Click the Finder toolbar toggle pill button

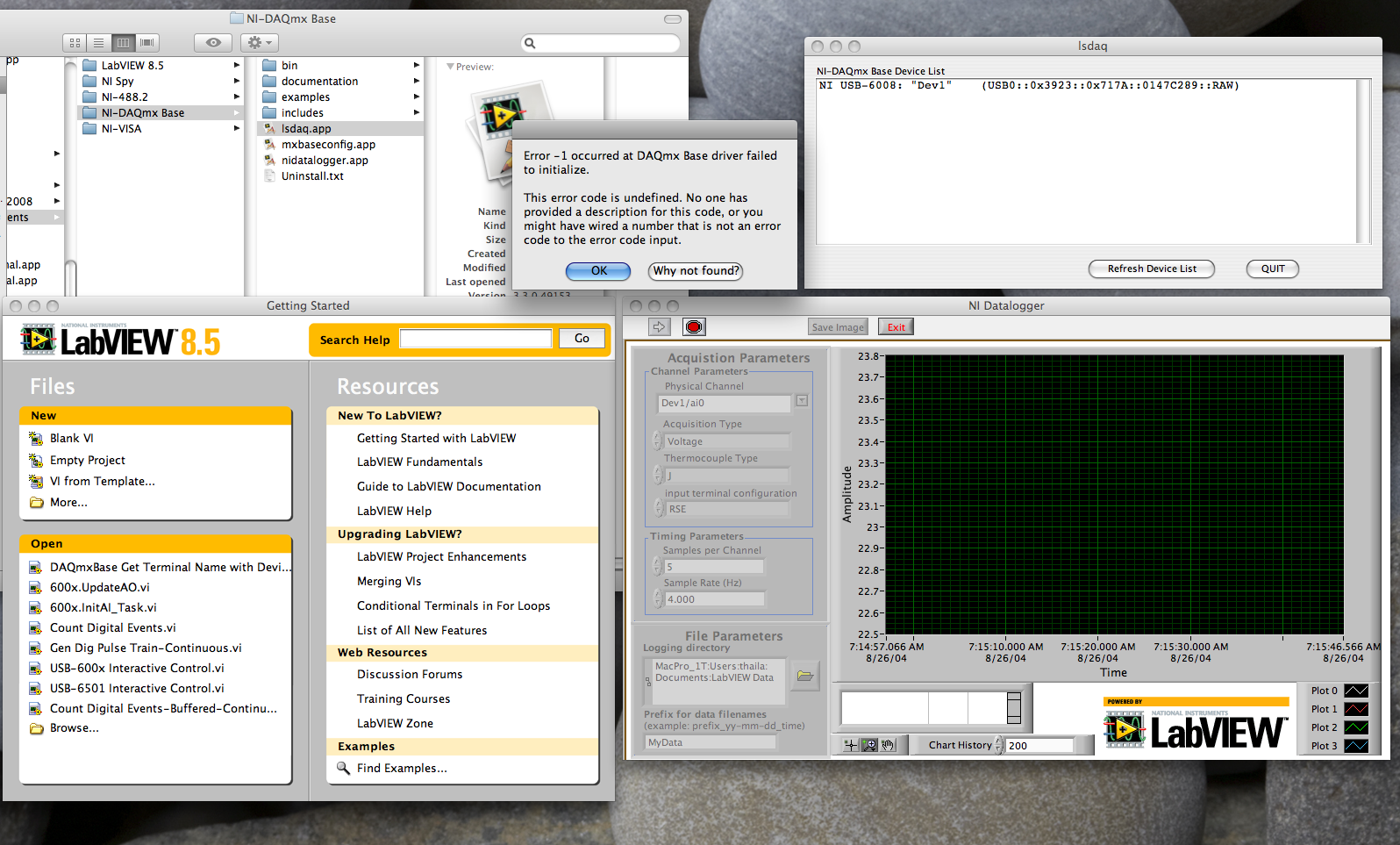[x=673, y=18]
